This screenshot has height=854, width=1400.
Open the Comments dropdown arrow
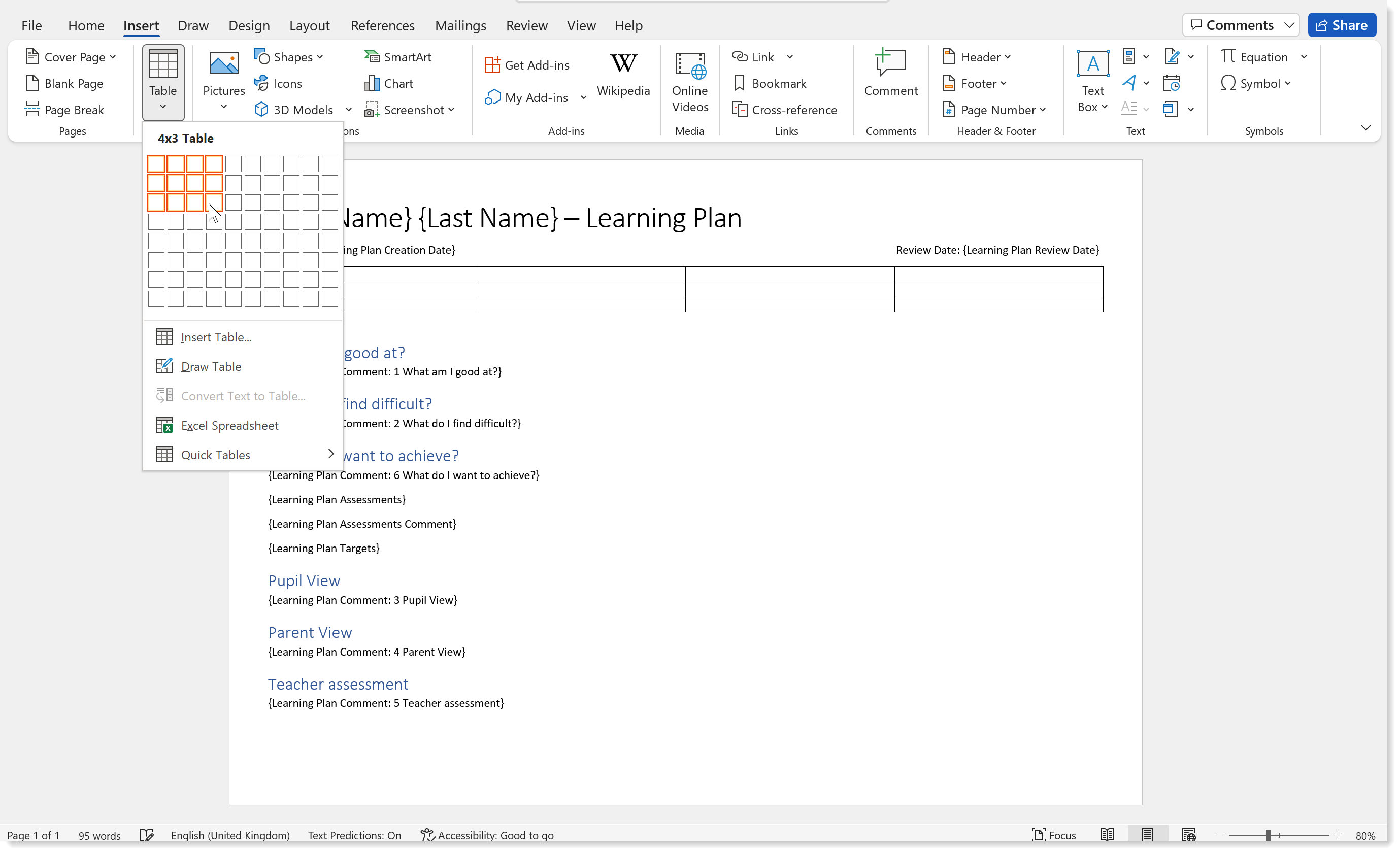tap(1289, 25)
